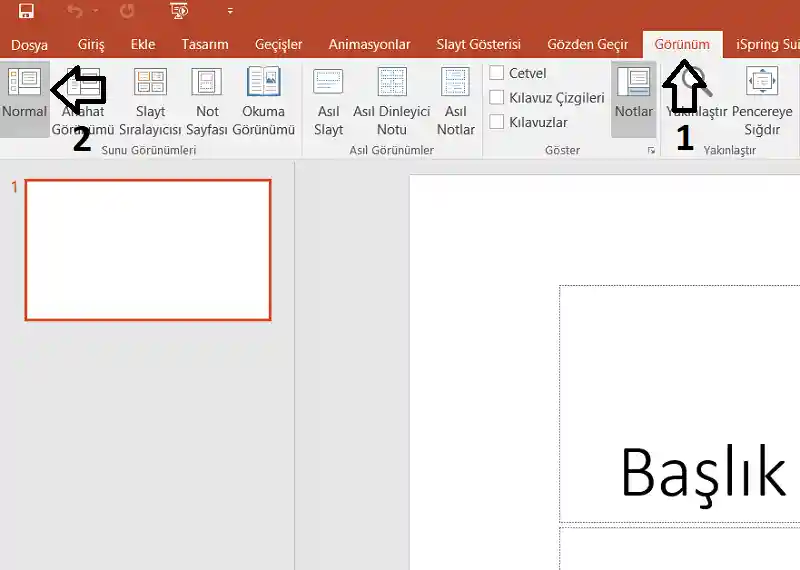Screen dimensions: 800x570
Task: Toggle the Notlar pane button
Action: pyautogui.click(x=633, y=100)
